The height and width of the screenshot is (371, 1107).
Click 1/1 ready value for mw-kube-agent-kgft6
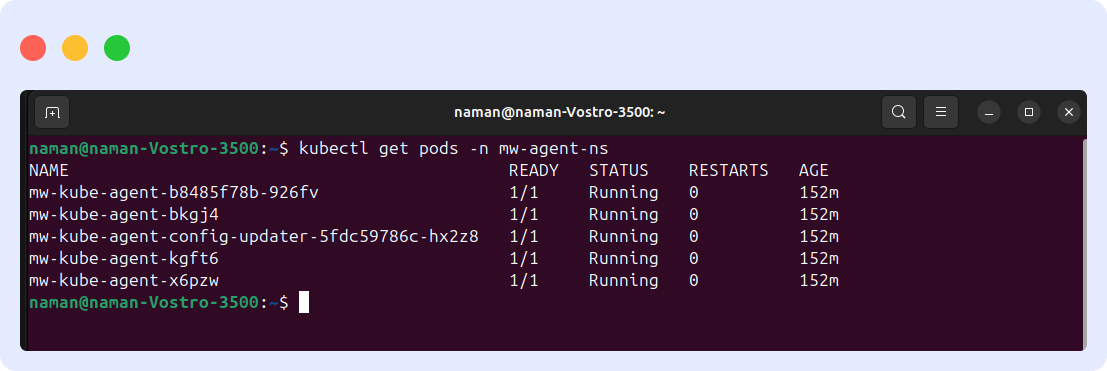click(x=524, y=258)
